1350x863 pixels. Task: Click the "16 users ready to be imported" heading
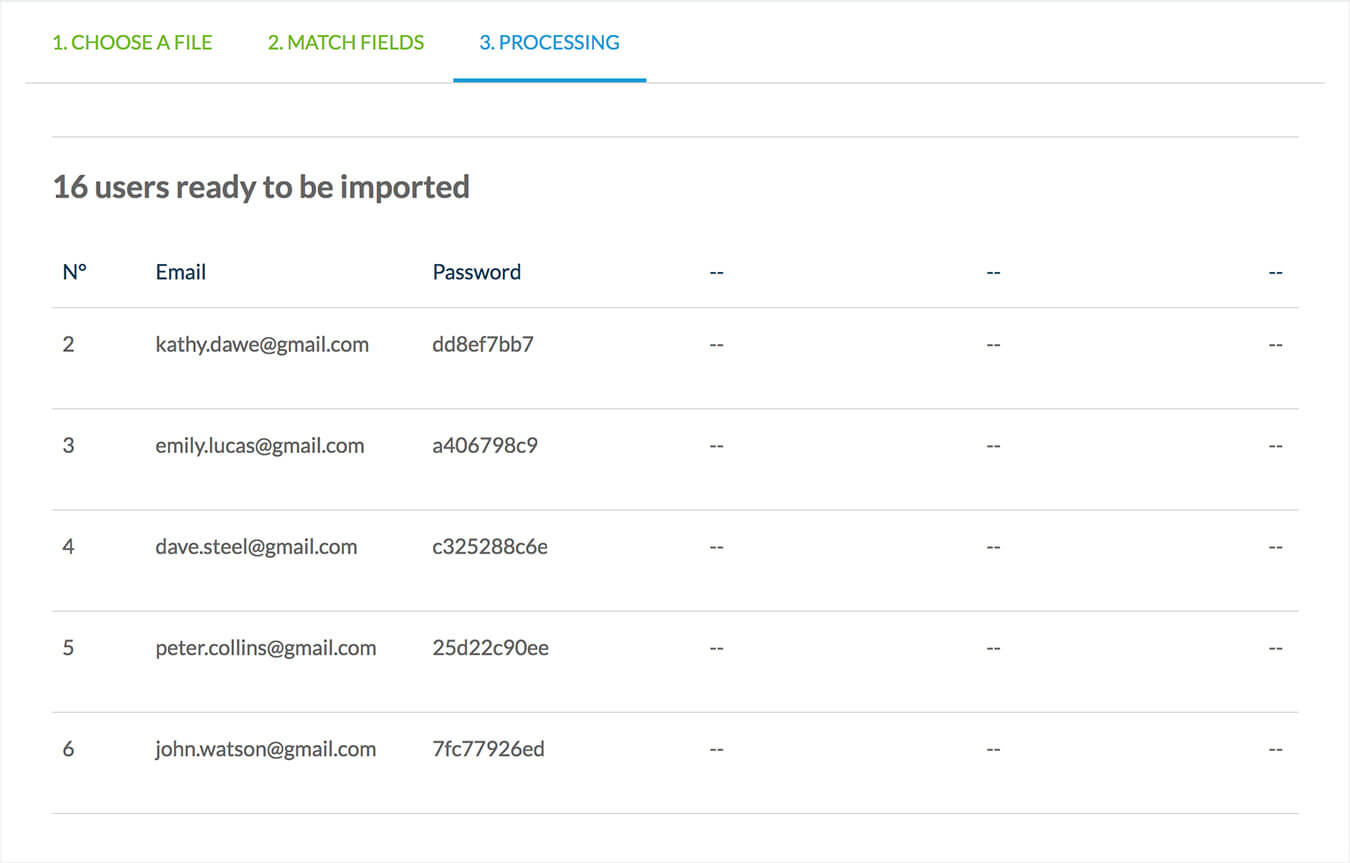pos(261,187)
